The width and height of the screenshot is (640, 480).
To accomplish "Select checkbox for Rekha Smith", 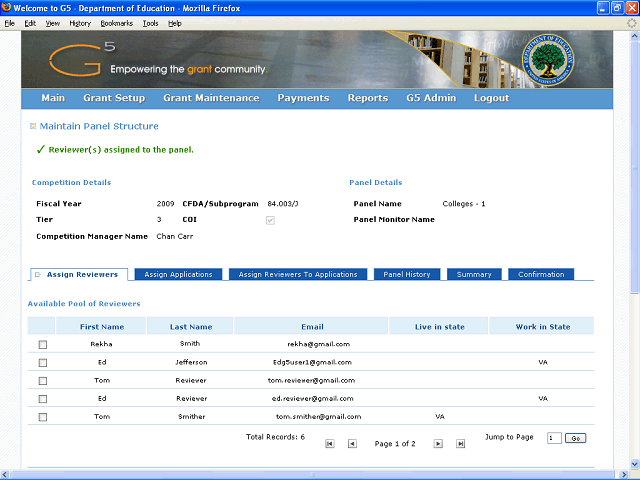I will [x=42, y=345].
